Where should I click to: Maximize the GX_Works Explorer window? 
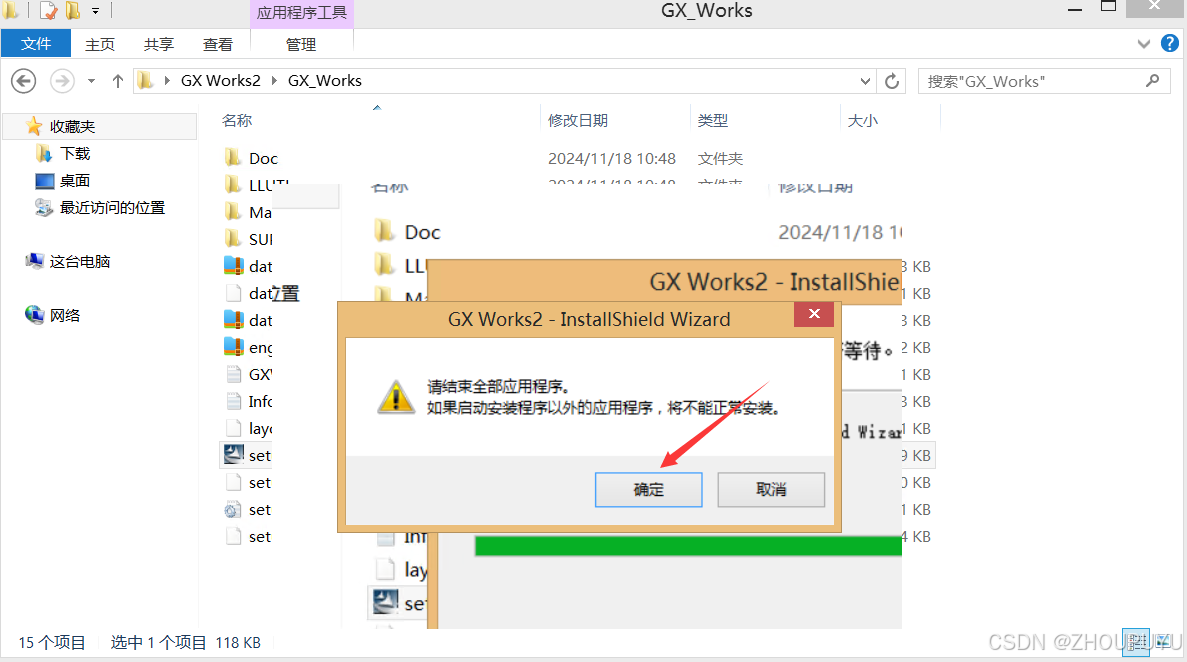(1108, 7)
